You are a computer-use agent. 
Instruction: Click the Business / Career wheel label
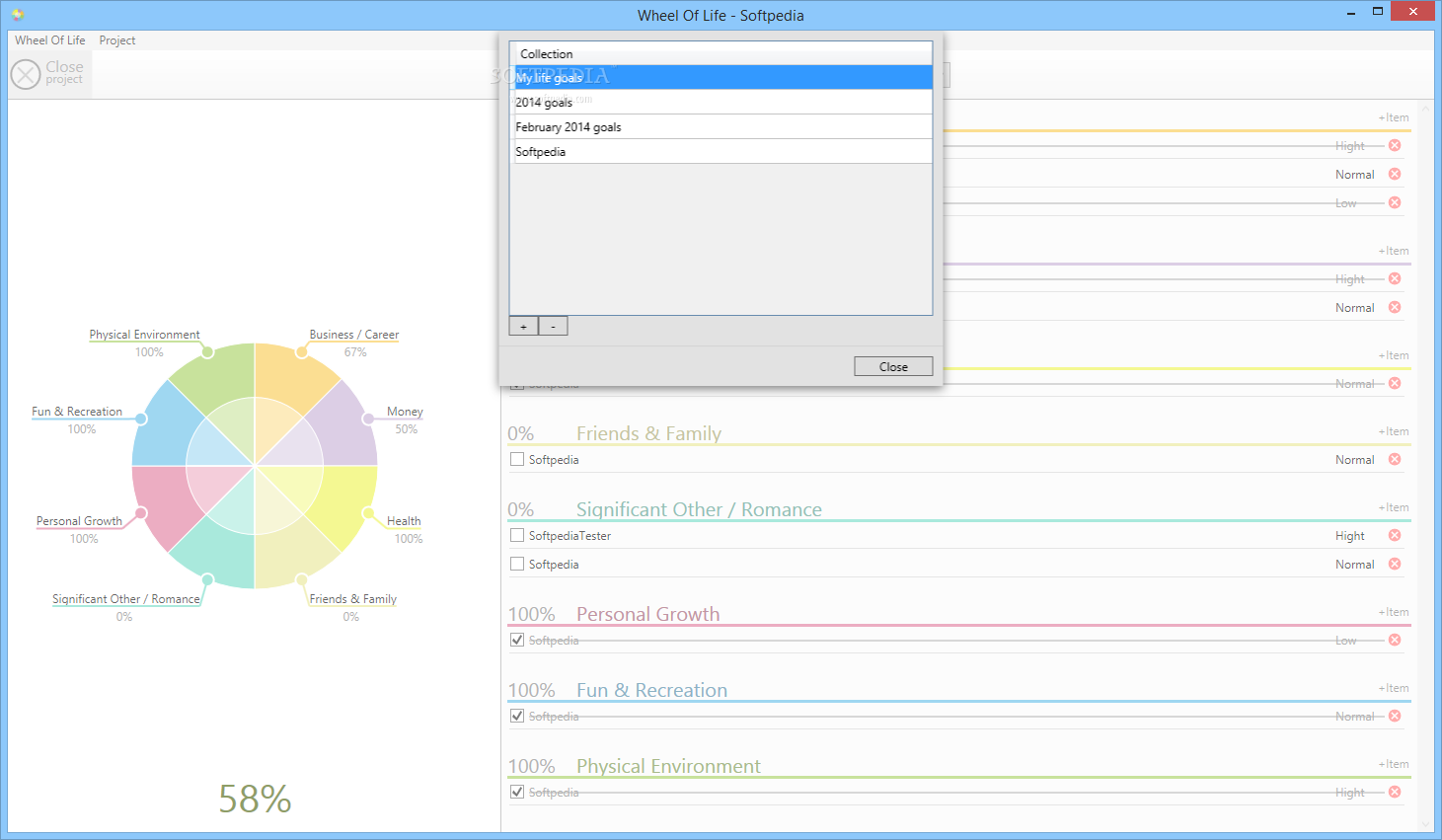click(354, 335)
